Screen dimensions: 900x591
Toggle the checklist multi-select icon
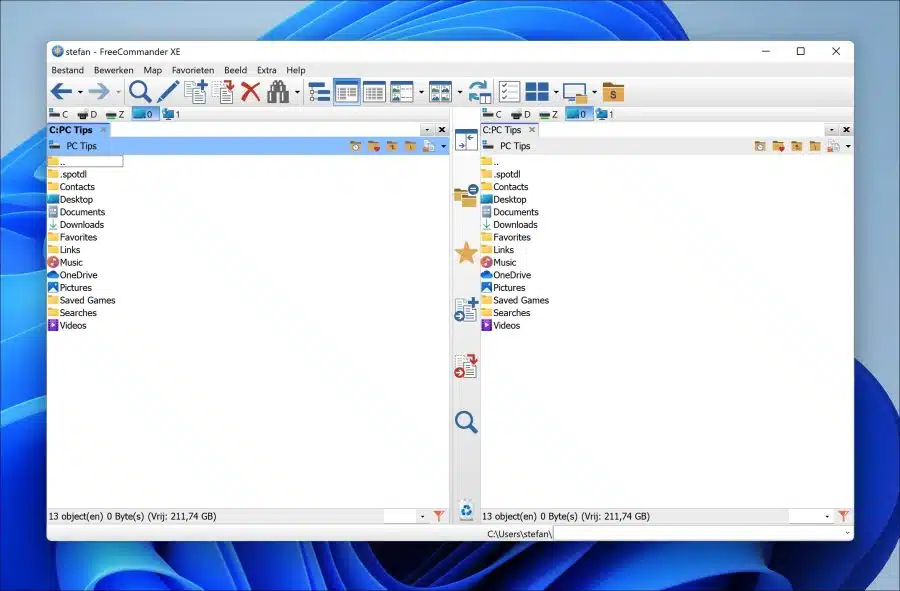coord(509,92)
